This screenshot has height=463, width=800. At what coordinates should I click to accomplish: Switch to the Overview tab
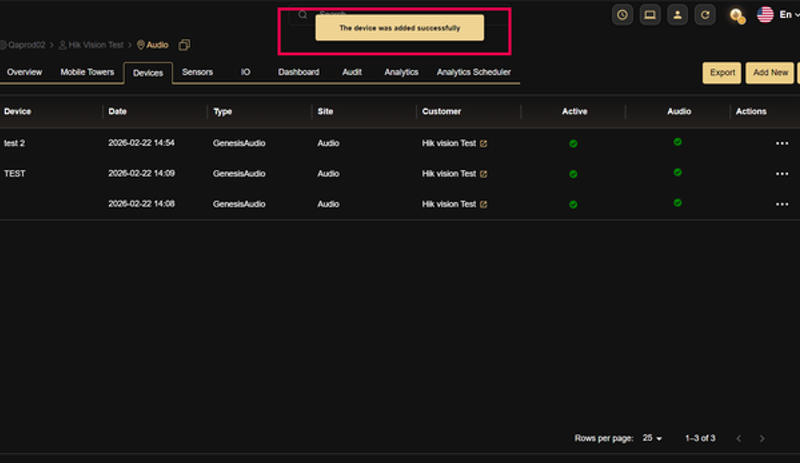pos(24,72)
